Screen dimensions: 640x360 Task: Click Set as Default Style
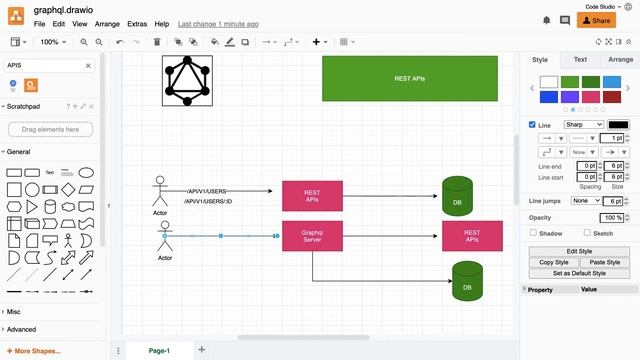point(579,273)
